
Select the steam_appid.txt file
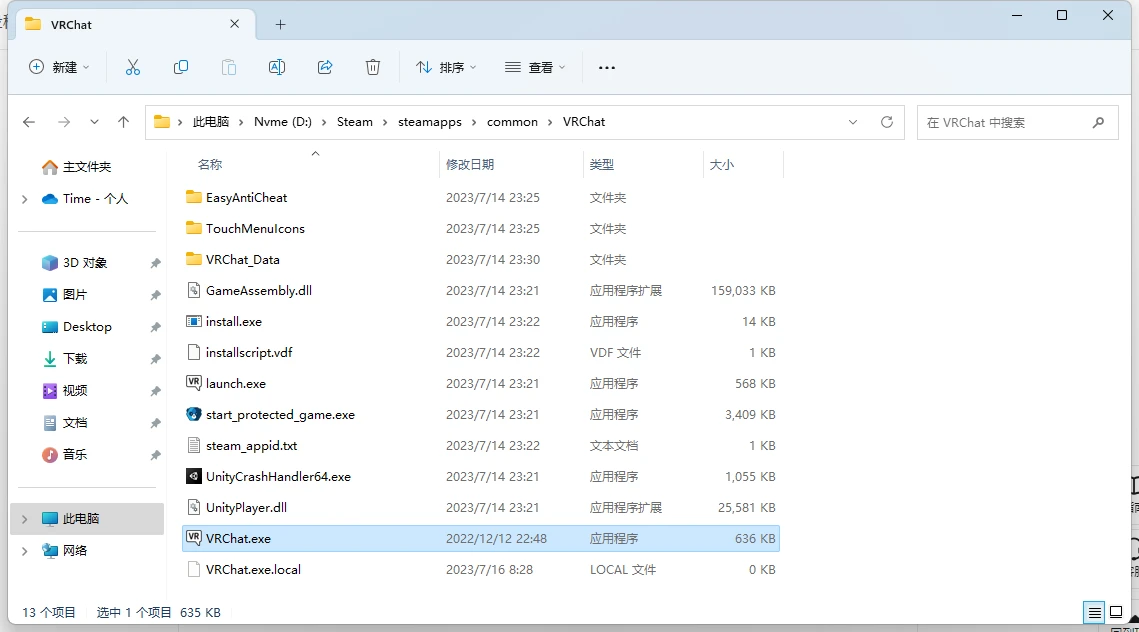point(481,445)
